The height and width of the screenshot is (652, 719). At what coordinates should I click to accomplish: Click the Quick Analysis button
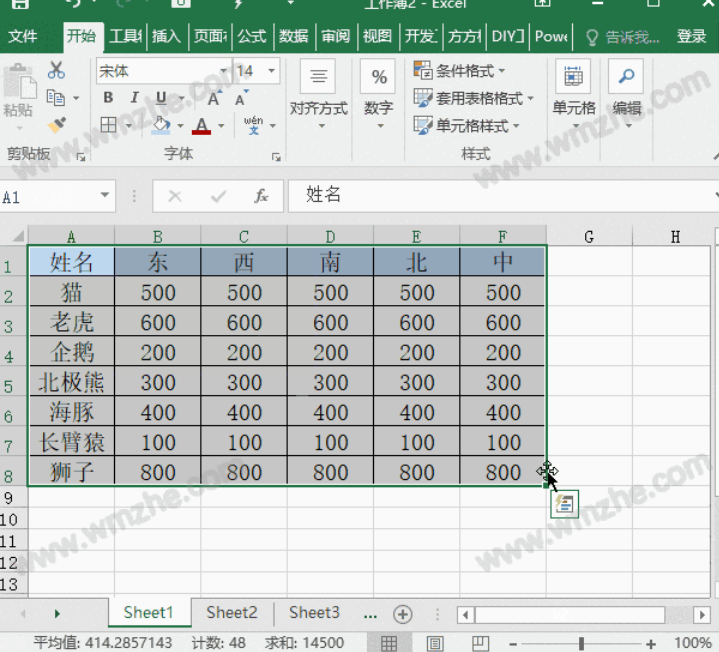tap(564, 504)
